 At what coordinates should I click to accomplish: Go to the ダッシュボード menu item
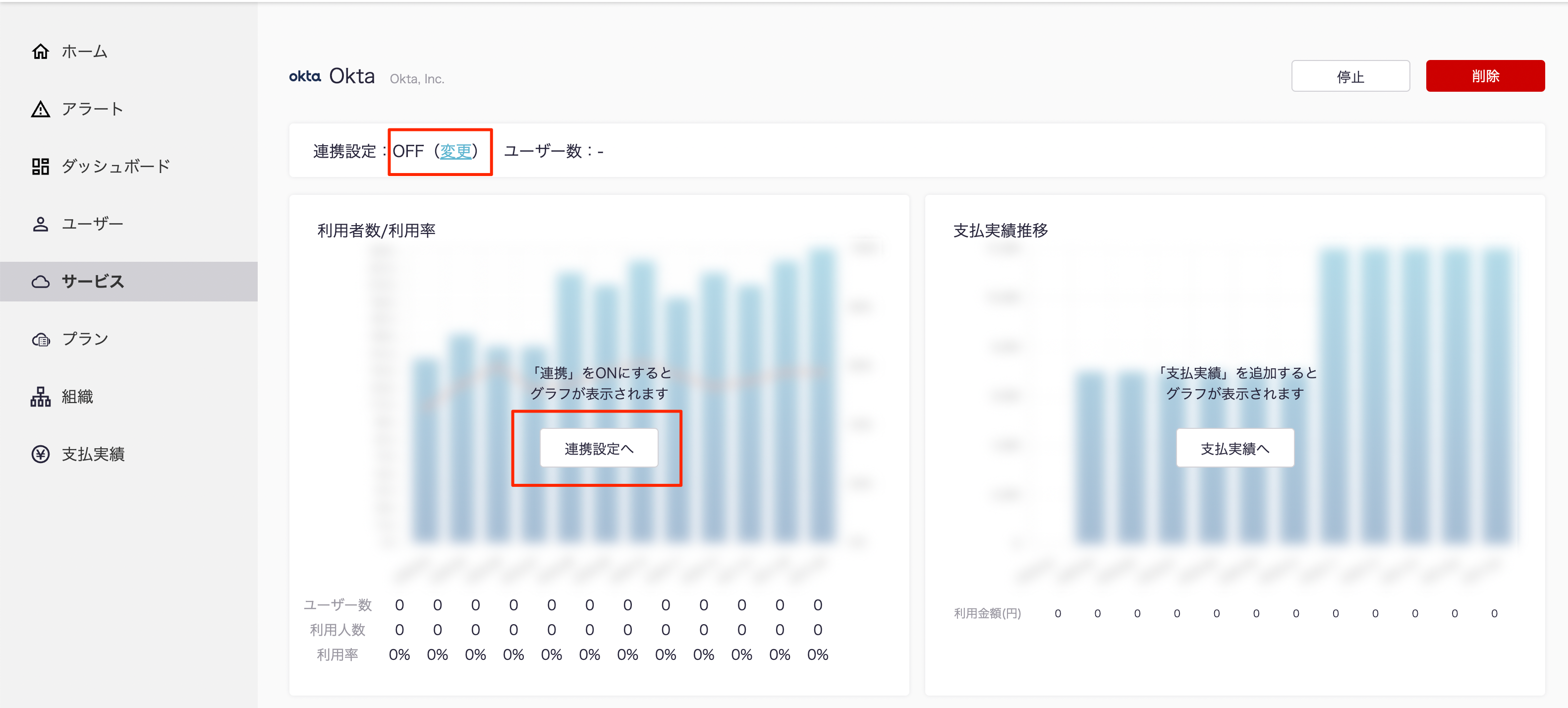pos(115,167)
